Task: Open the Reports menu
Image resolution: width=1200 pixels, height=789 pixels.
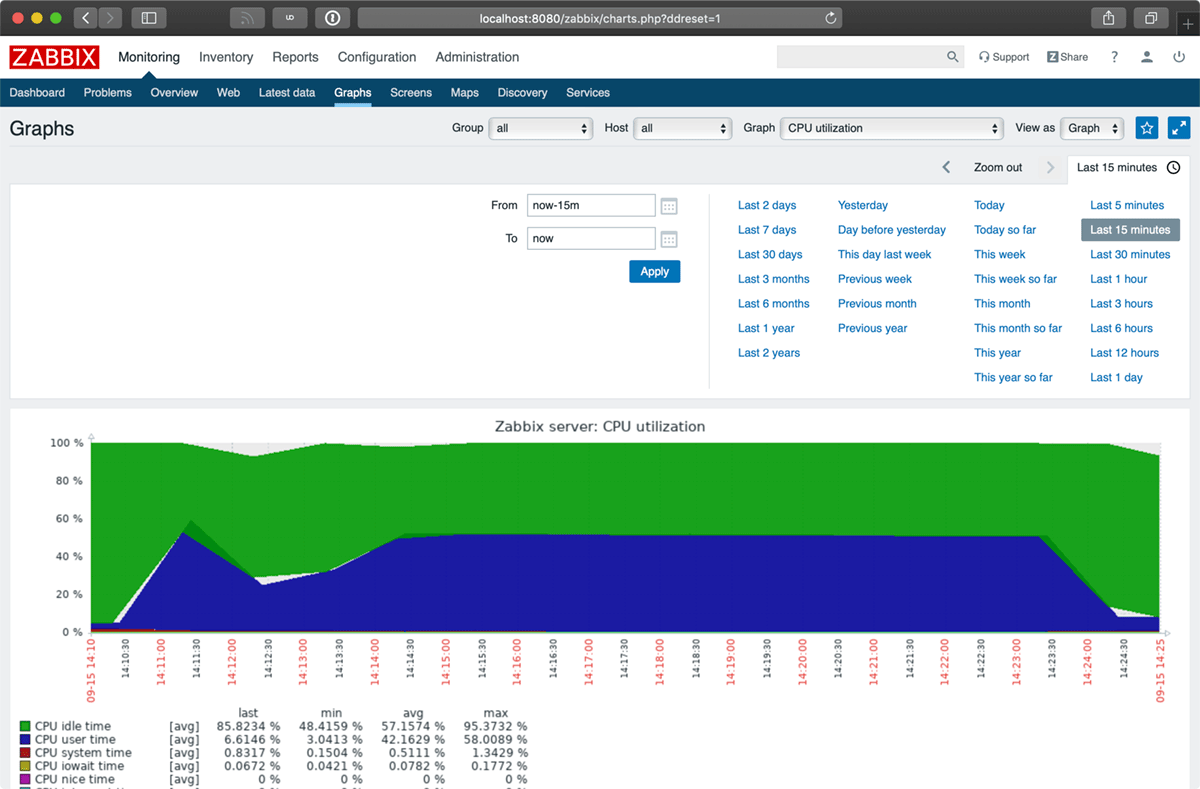Action: pyautogui.click(x=295, y=57)
